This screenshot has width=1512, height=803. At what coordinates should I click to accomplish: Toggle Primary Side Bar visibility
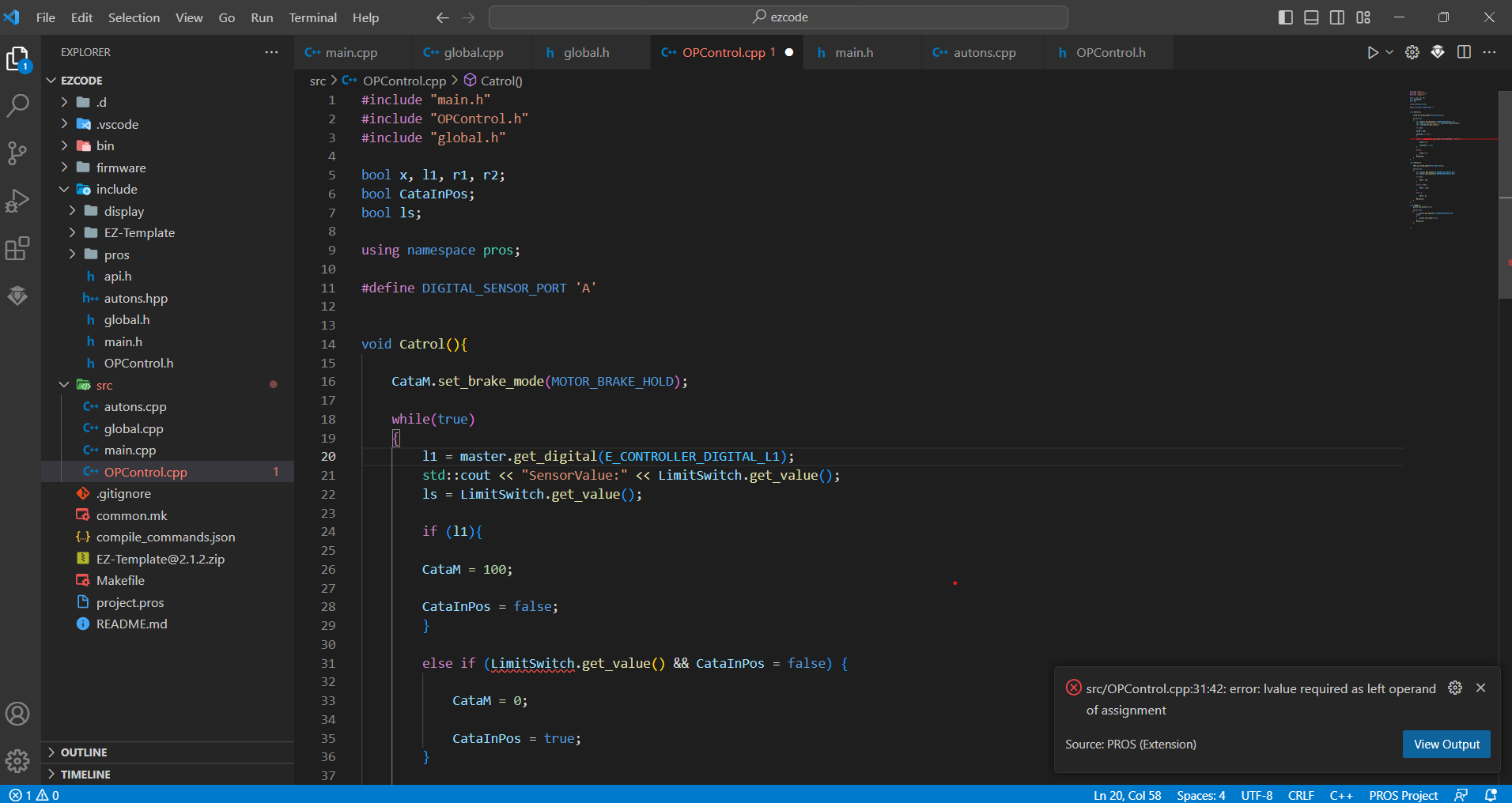coord(1285,17)
